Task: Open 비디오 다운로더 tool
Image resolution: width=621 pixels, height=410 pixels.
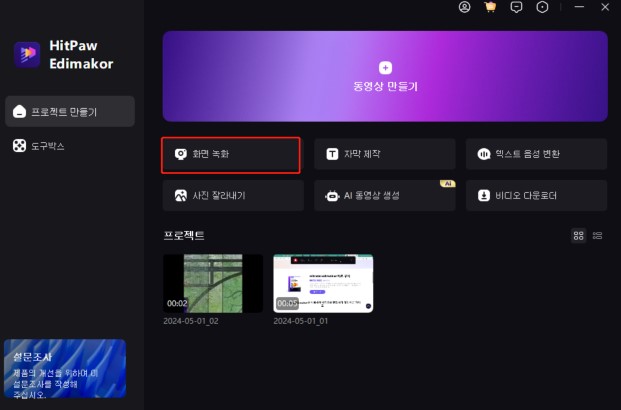Action: [x=536, y=195]
